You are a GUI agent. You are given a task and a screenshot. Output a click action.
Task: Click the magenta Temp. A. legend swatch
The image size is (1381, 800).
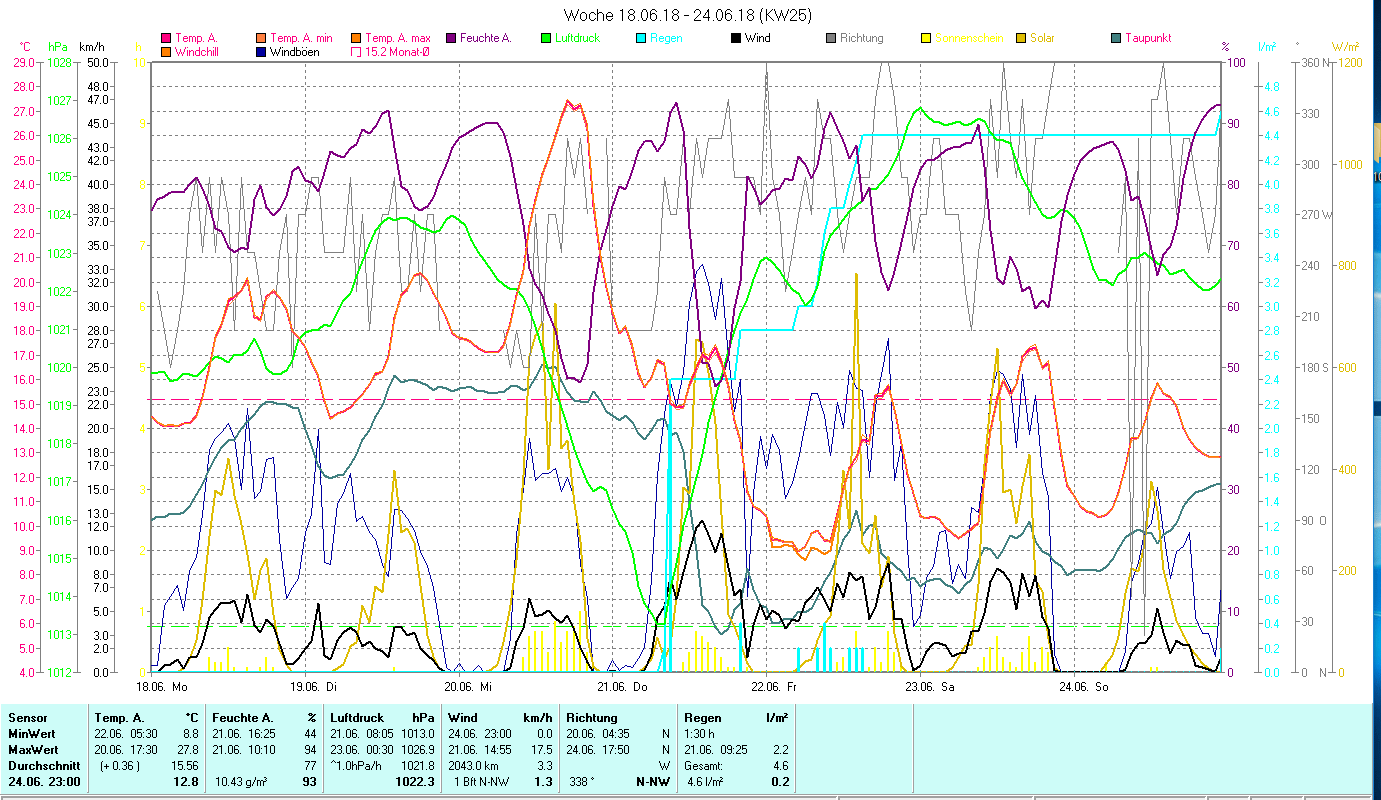tap(166, 38)
